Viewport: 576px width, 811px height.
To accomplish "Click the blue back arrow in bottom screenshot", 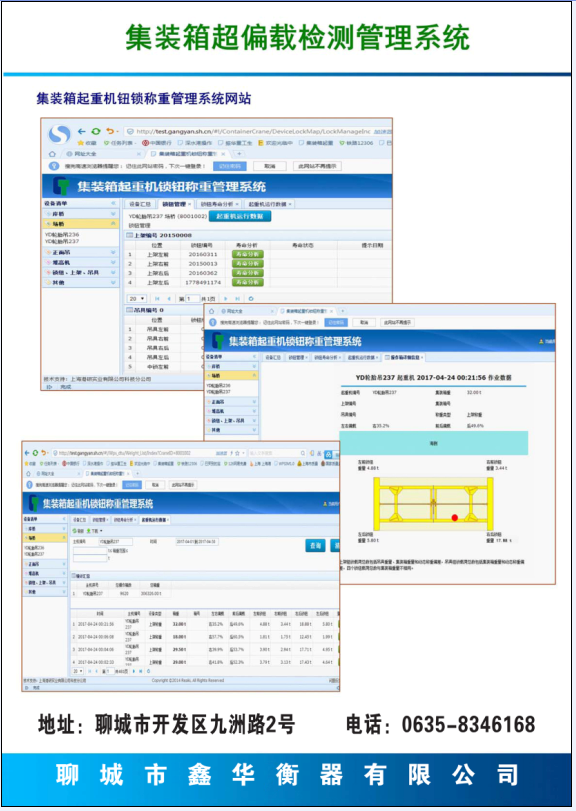I will (27, 453).
